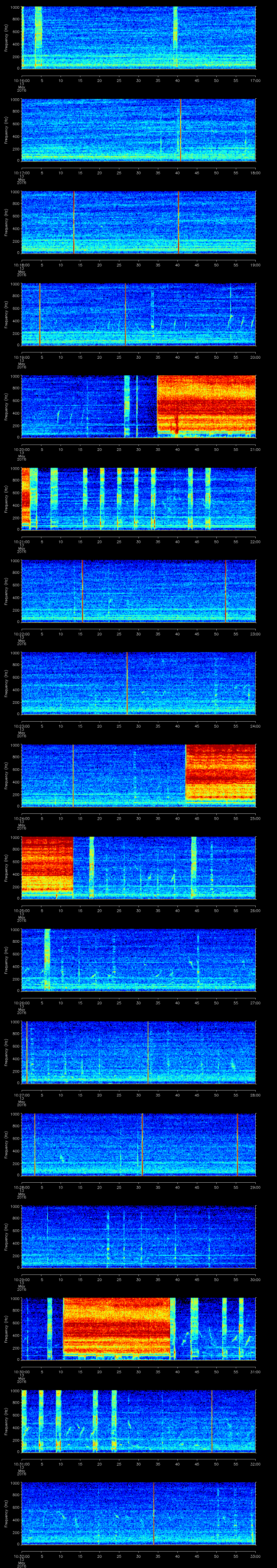Click the "10:31:00" start time label
The width and height of the screenshot is (277, 1568).
21,1464
